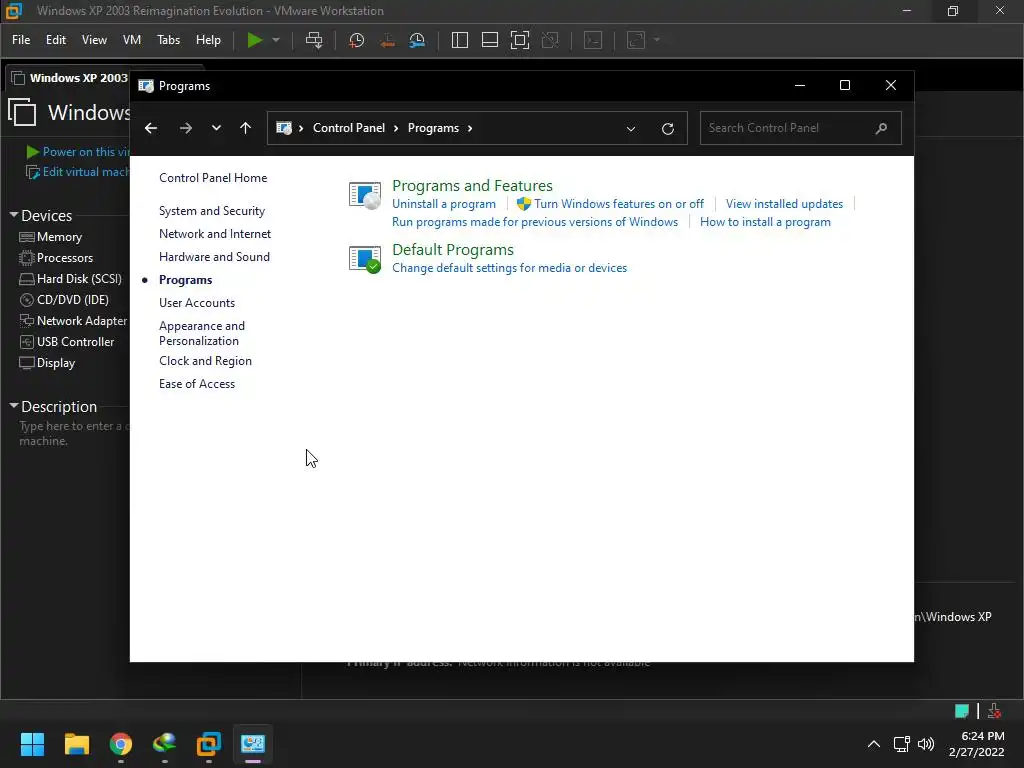Open Hardware and Sound category
The height and width of the screenshot is (768, 1024).
click(214, 257)
